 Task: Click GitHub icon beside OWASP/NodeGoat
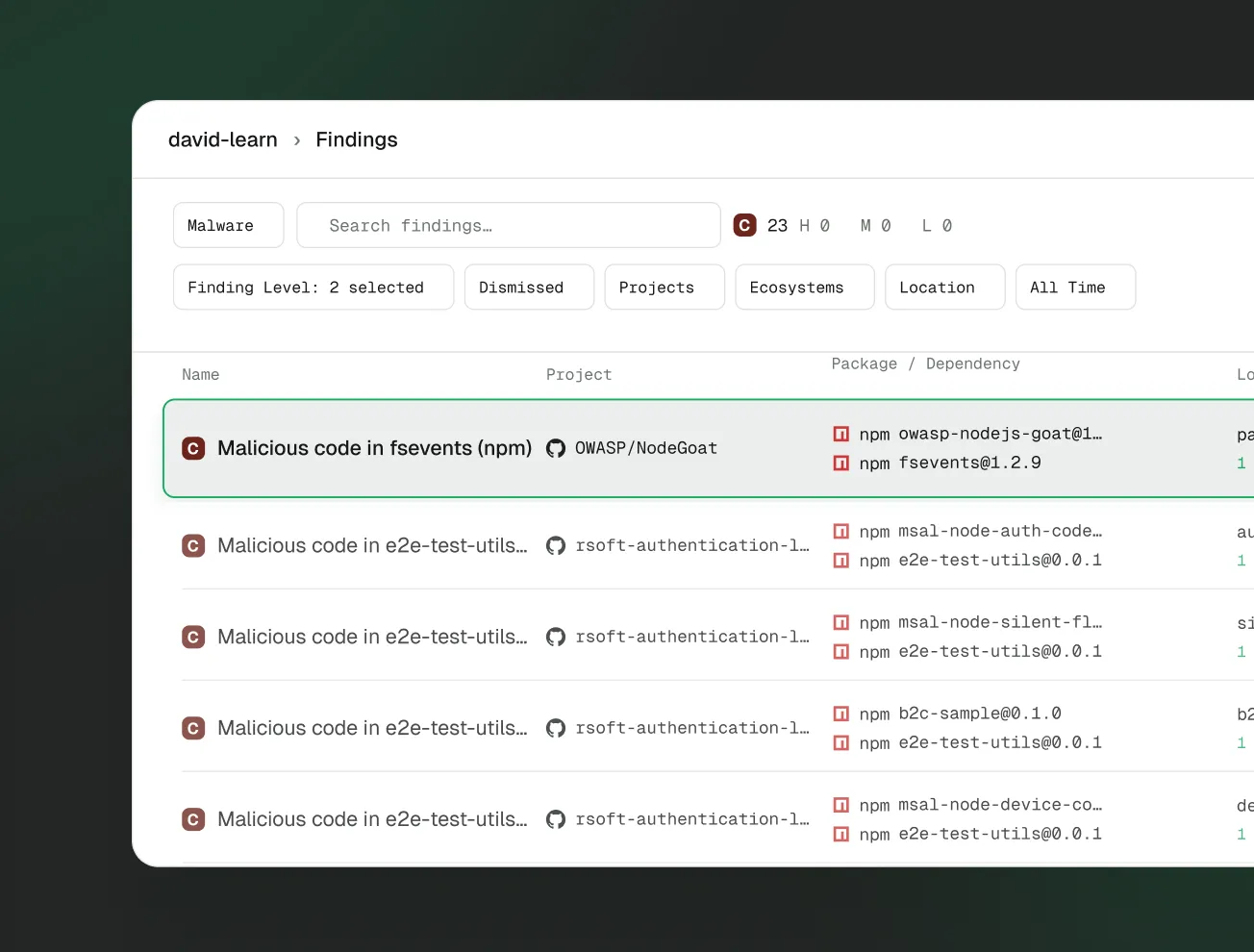(x=556, y=448)
